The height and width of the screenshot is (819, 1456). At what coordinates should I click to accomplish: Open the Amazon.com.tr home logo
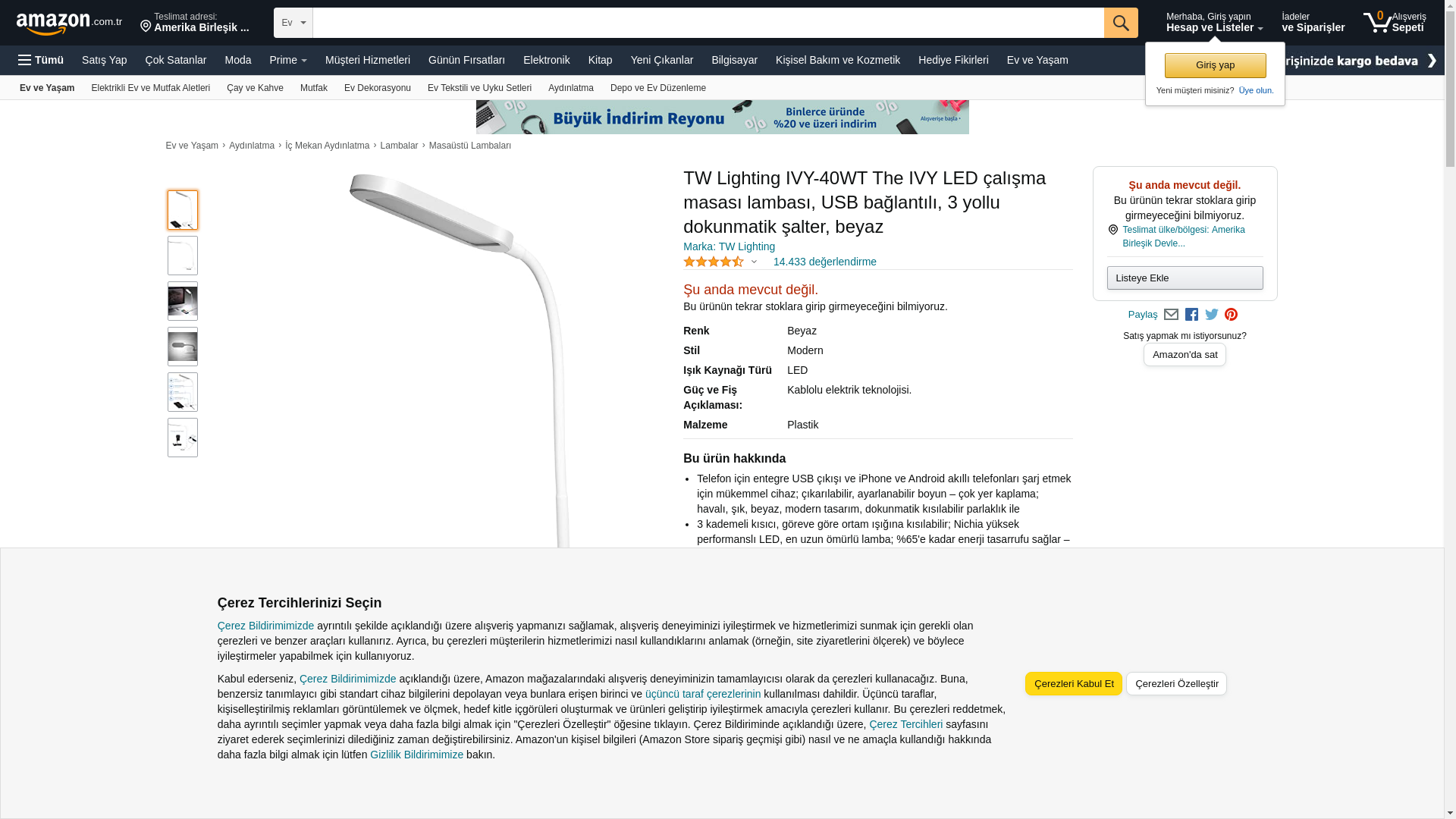[69, 24]
